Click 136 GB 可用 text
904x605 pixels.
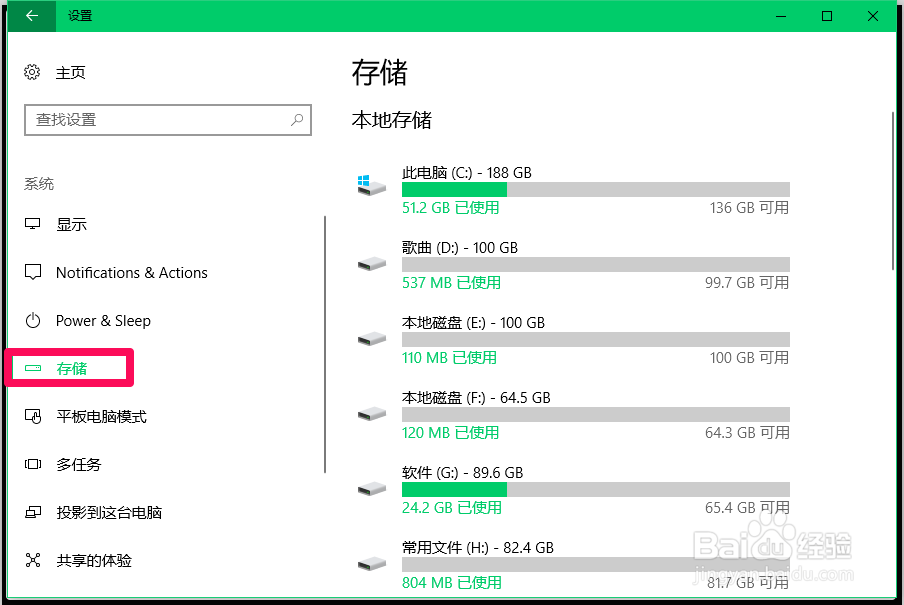pyautogui.click(x=749, y=208)
